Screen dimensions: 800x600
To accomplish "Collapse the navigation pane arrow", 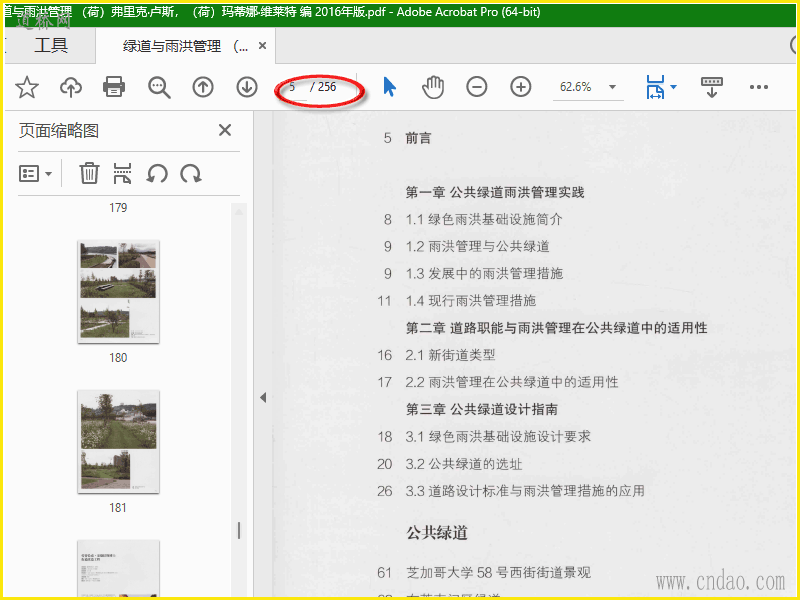I will 263,397.
